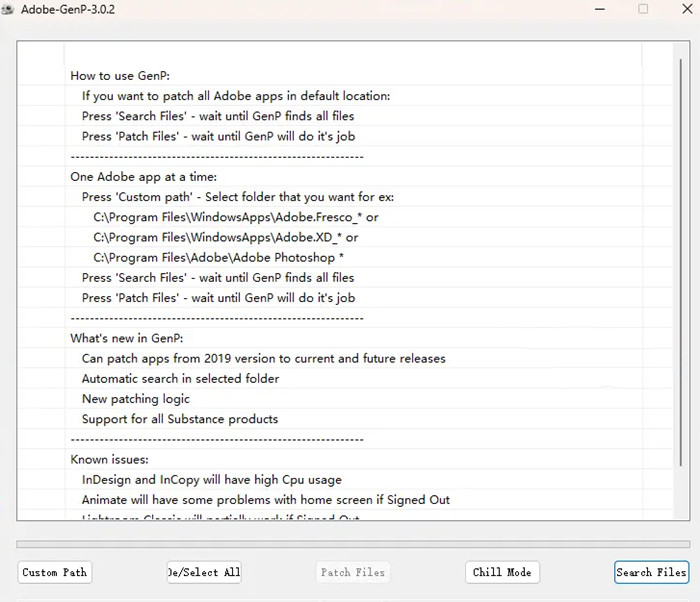Click the vertical scrollbar of the instructions list
The image size is (700, 602).
coord(681,263)
